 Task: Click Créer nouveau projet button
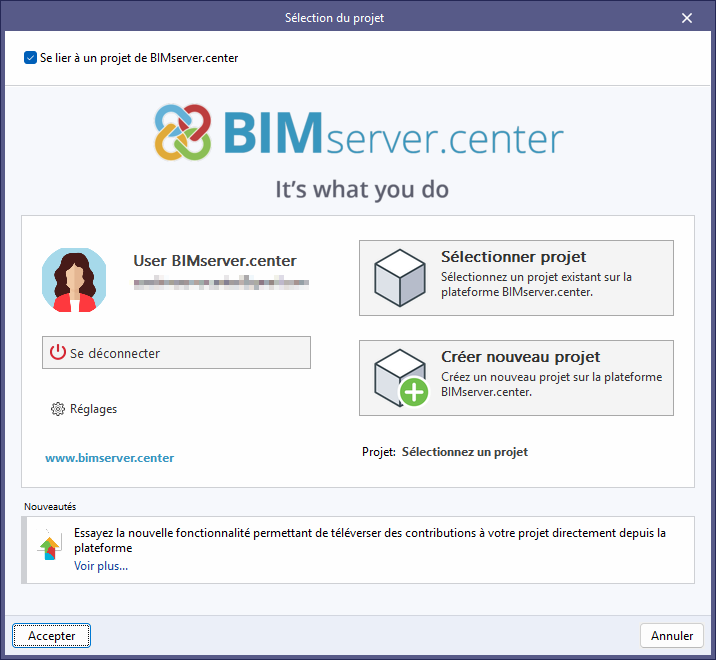tap(516, 378)
